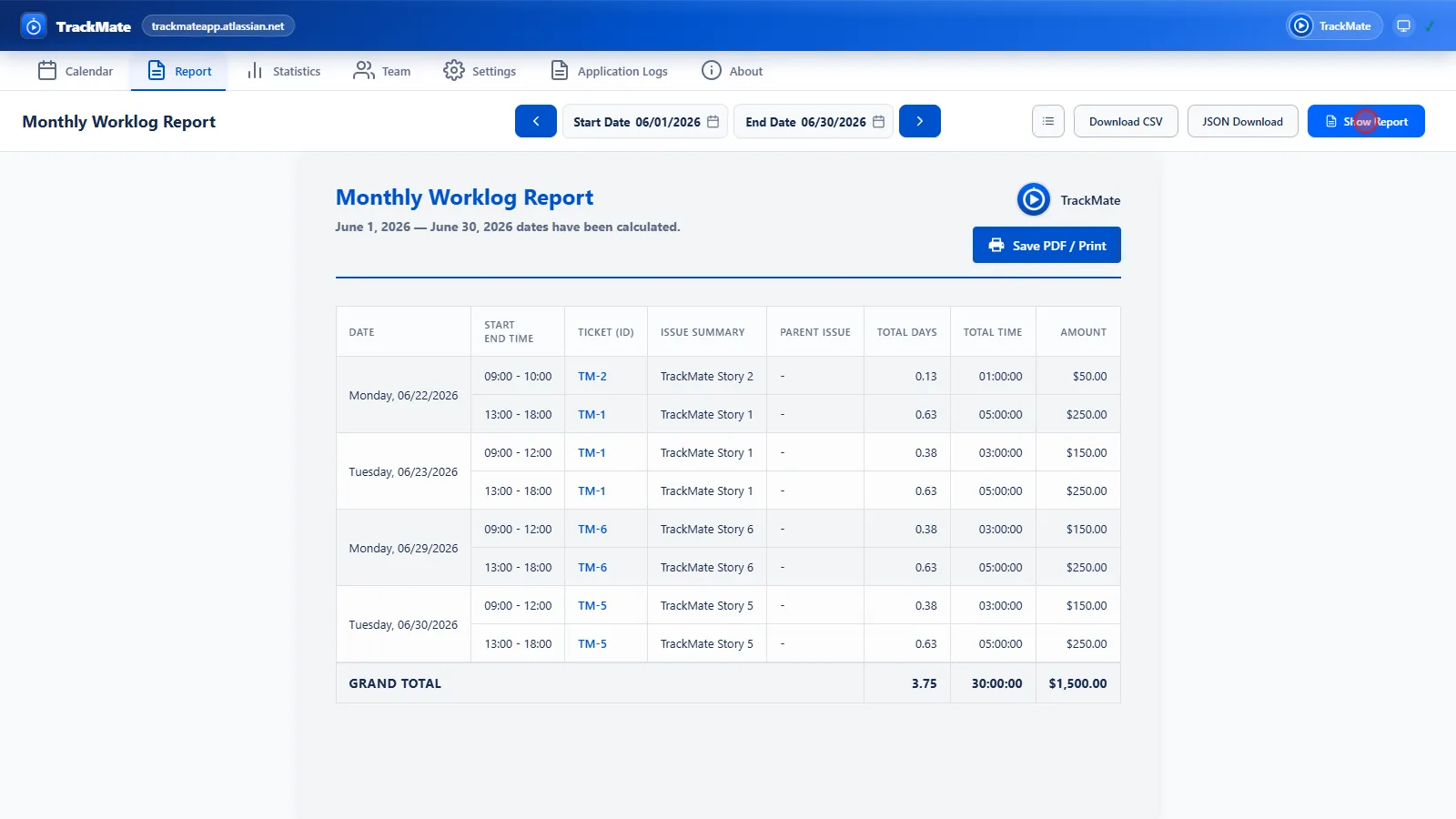Select the Monday, 06/29/2026 date cell

click(403, 548)
